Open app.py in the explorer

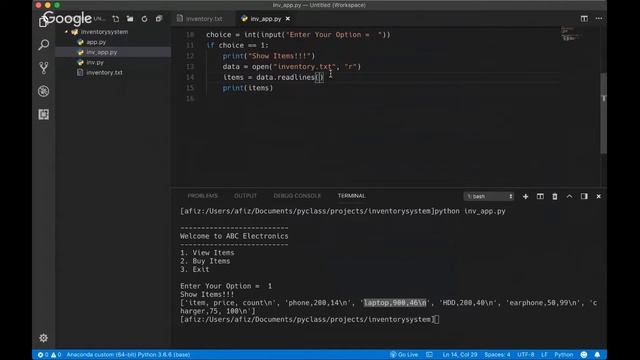[x=96, y=42]
